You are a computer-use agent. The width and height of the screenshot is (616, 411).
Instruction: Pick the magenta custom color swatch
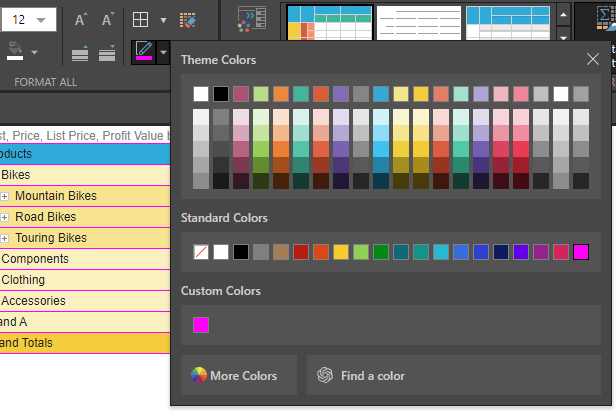[201, 324]
